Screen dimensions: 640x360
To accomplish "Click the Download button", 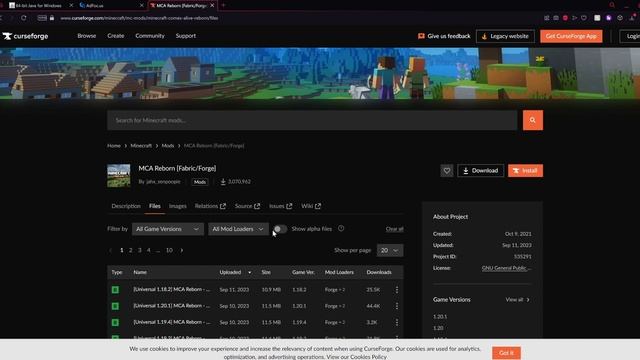I will click(480, 171).
